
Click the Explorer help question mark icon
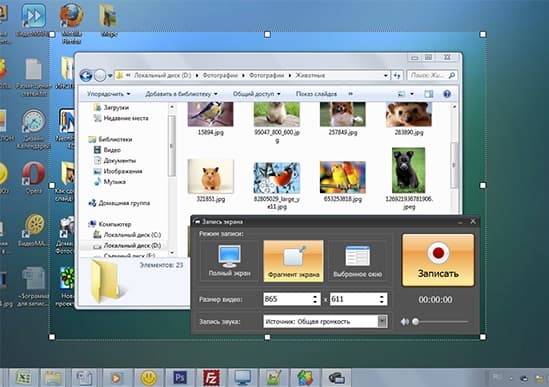click(447, 94)
